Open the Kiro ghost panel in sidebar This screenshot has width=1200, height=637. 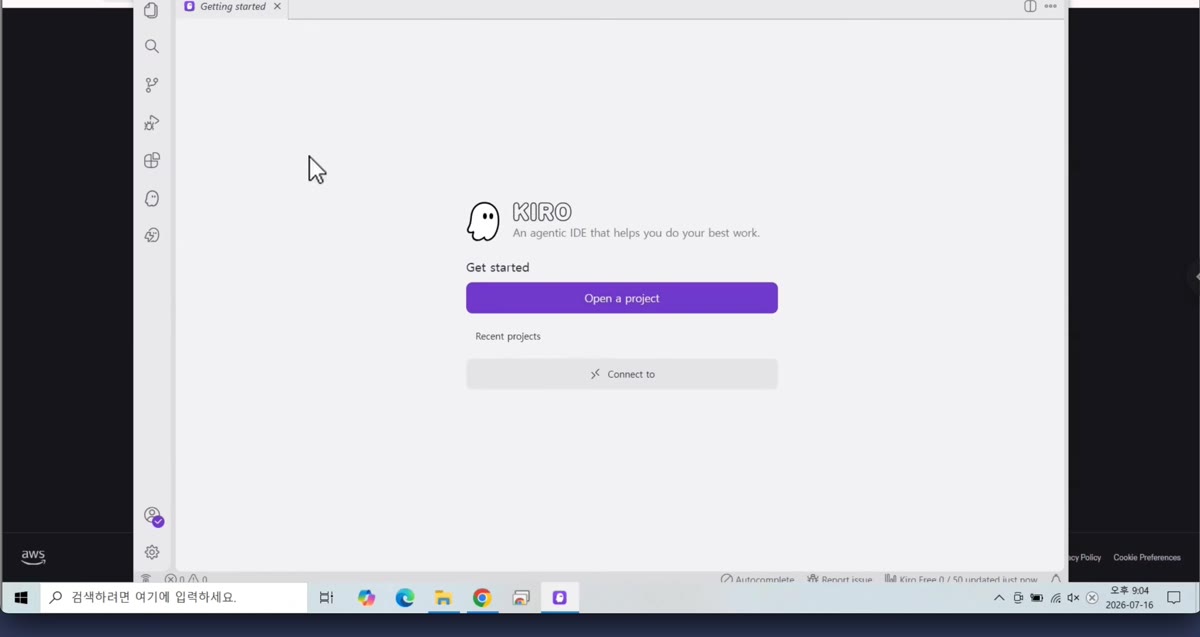point(152,198)
